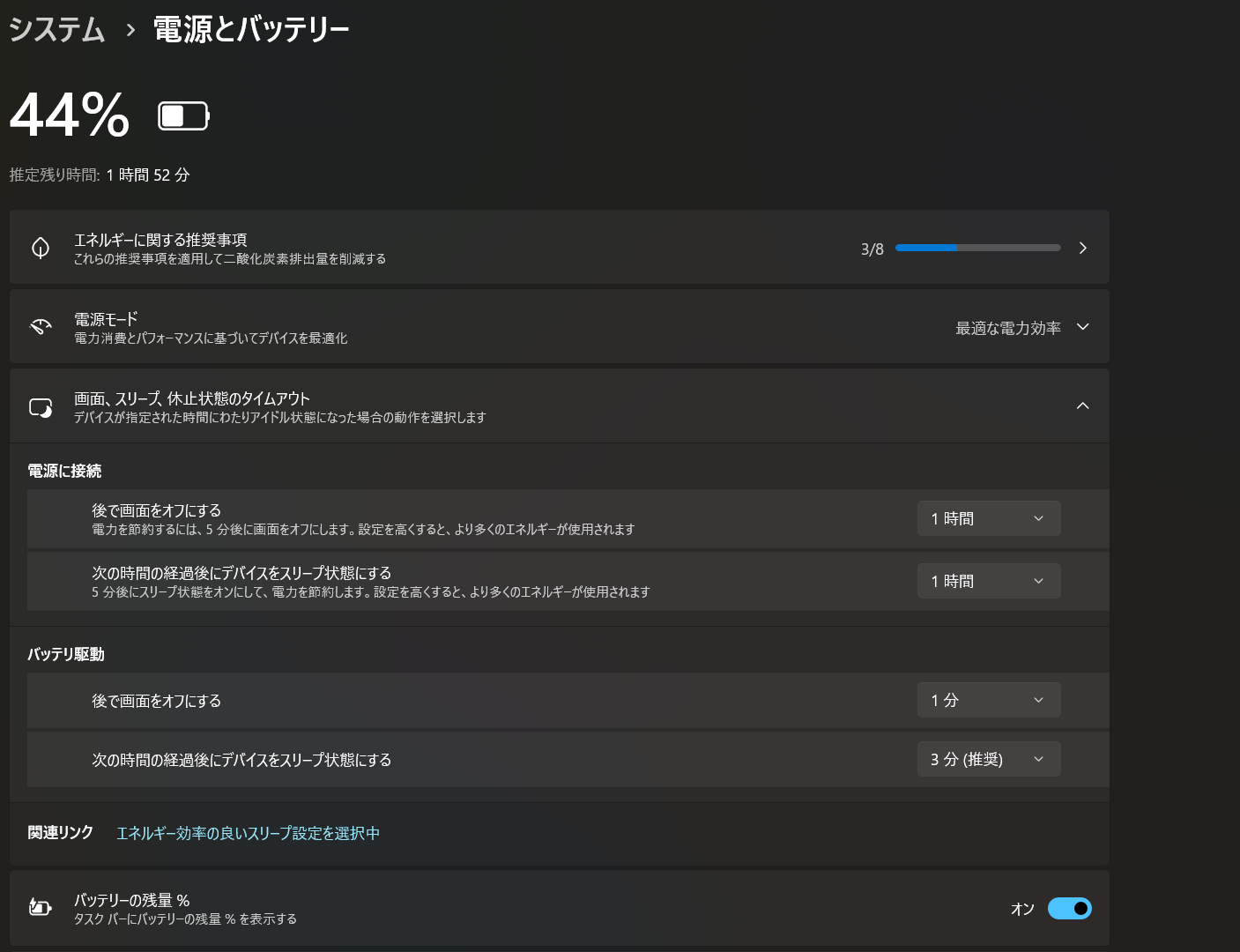Click the 関連リンク label
This screenshot has width=1240, height=952.
[x=61, y=832]
